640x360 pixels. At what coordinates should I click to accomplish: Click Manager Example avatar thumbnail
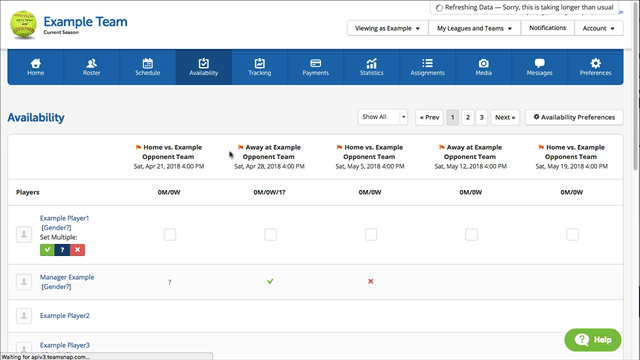24,282
